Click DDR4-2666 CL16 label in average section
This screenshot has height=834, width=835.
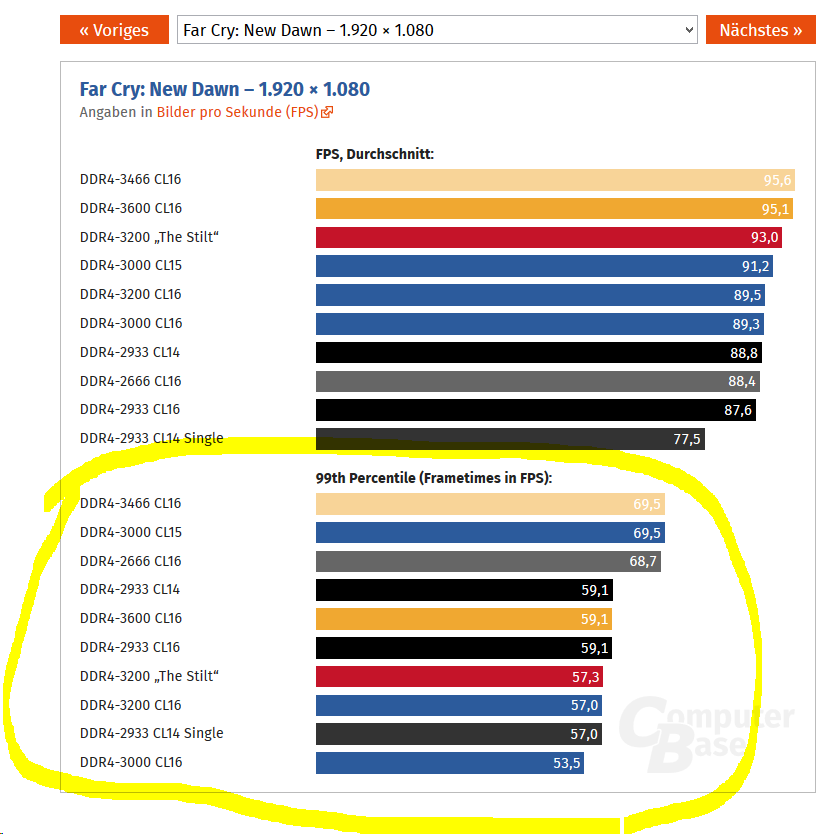click(x=130, y=381)
